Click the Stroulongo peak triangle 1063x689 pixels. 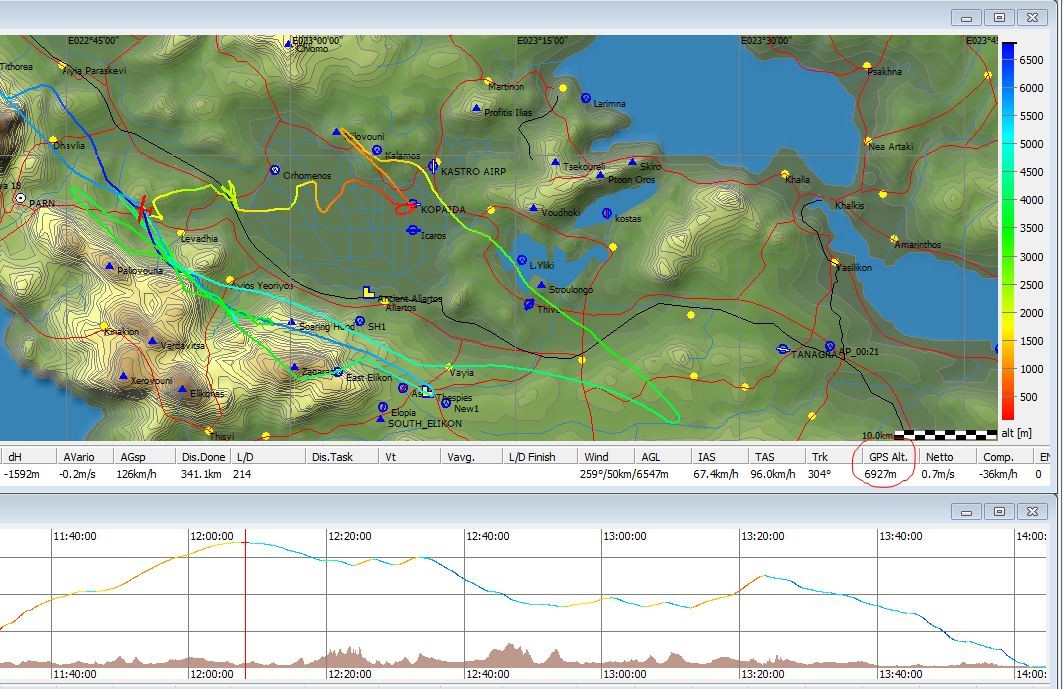[x=541, y=286]
